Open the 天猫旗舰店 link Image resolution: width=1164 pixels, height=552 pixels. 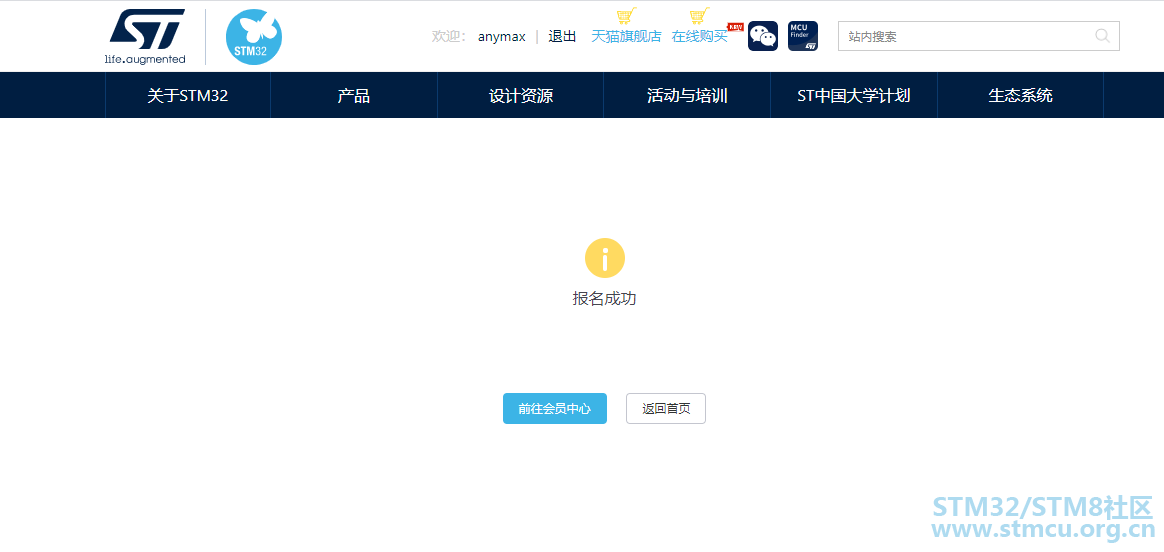point(626,36)
